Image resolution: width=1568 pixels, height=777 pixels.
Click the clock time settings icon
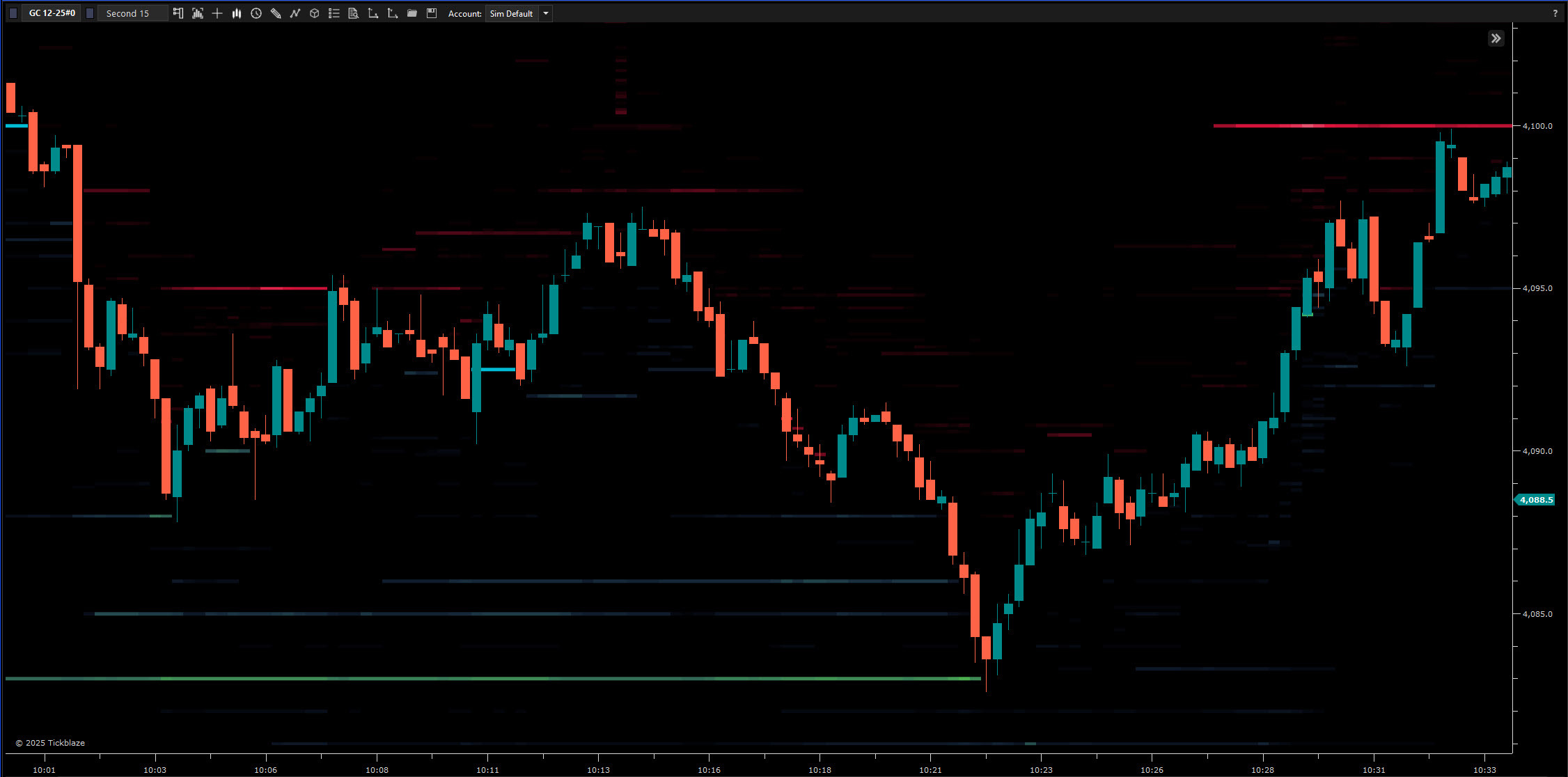tap(256, 13)
